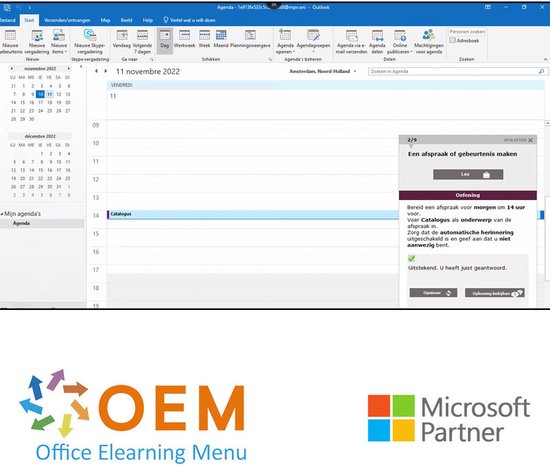550x466 pixels.
Task: Switch to Week view
Action: (204, 39)
